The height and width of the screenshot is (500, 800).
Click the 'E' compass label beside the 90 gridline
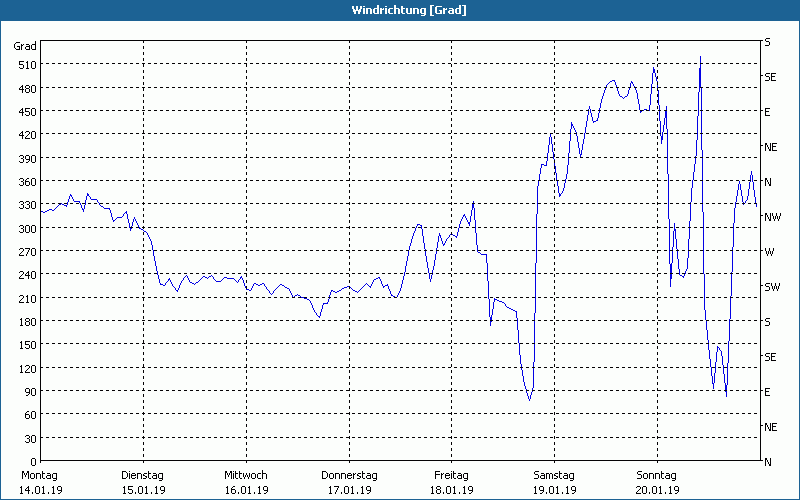(767, 392)
